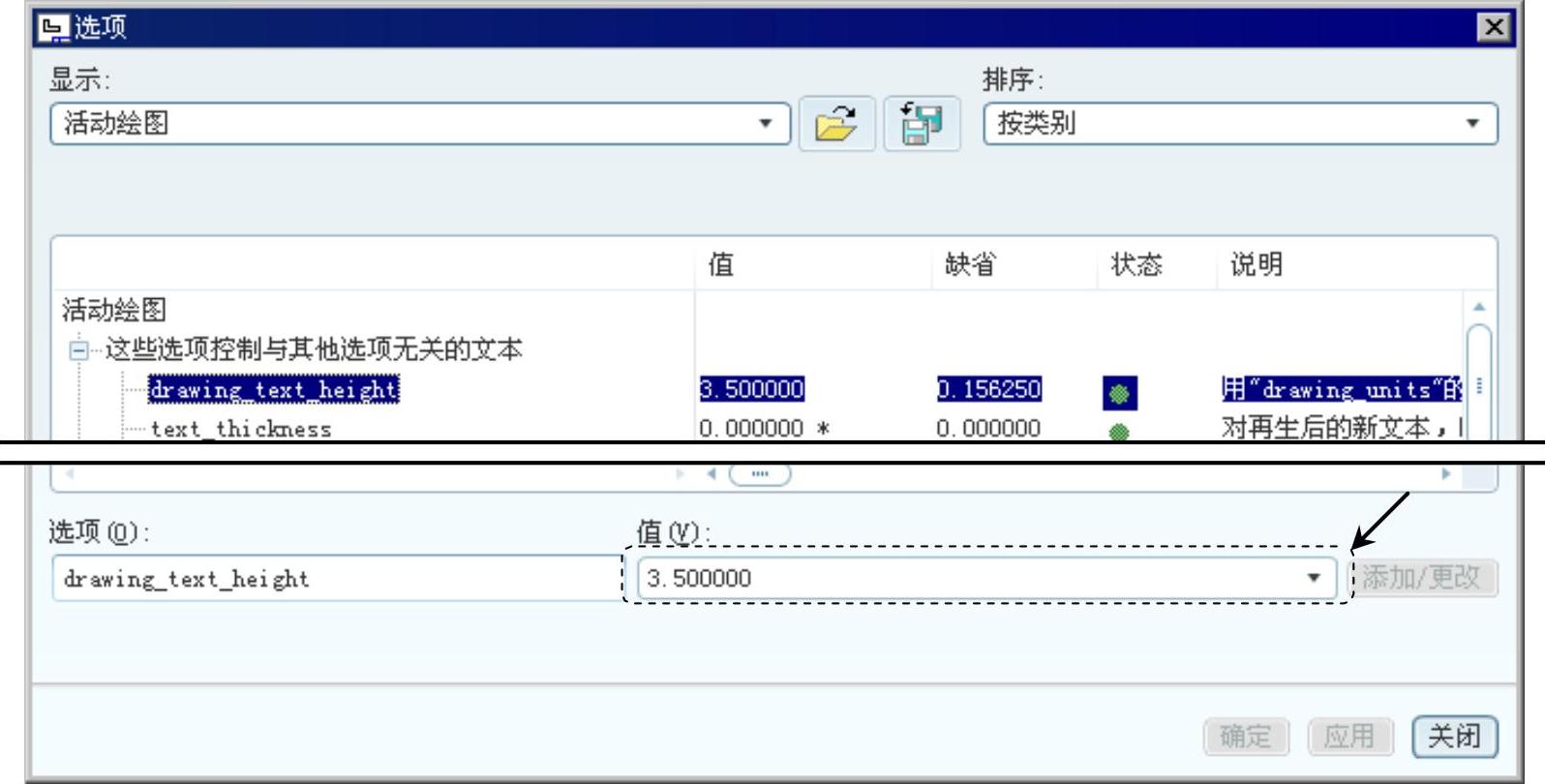Click the 关闭 button
This screenshot has width=1545, height=784.
coord(1454,737)
